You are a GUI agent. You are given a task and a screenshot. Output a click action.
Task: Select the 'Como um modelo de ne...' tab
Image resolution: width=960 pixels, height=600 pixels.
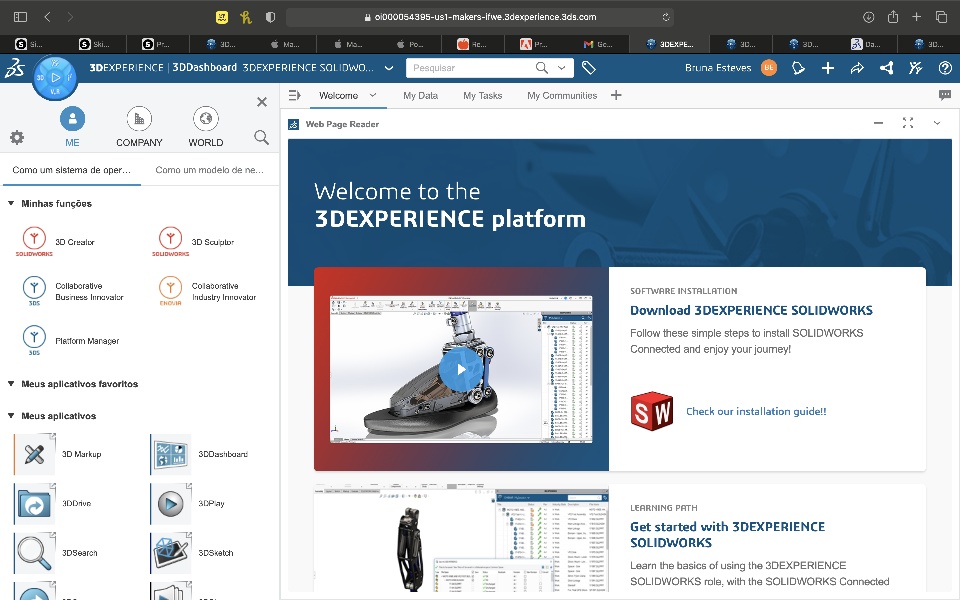tap(209, 170)
